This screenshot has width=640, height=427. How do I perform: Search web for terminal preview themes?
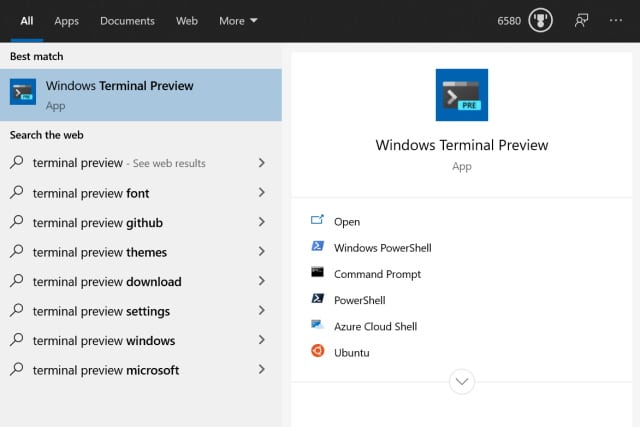[100, 252]
